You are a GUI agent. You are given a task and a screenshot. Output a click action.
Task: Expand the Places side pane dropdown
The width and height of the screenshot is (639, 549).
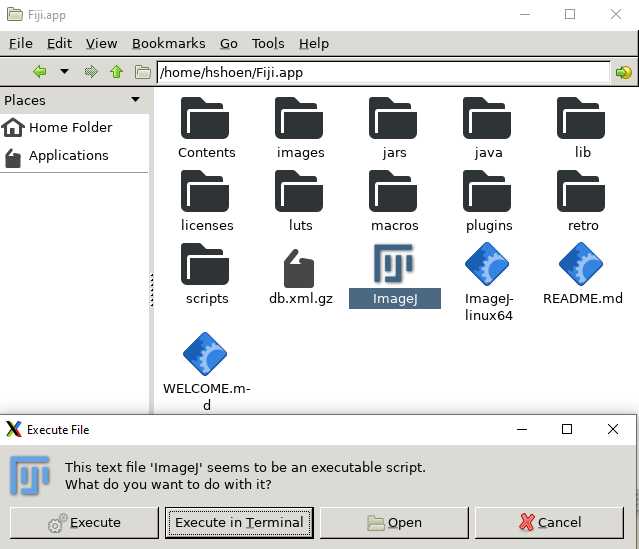click(135, 99)
